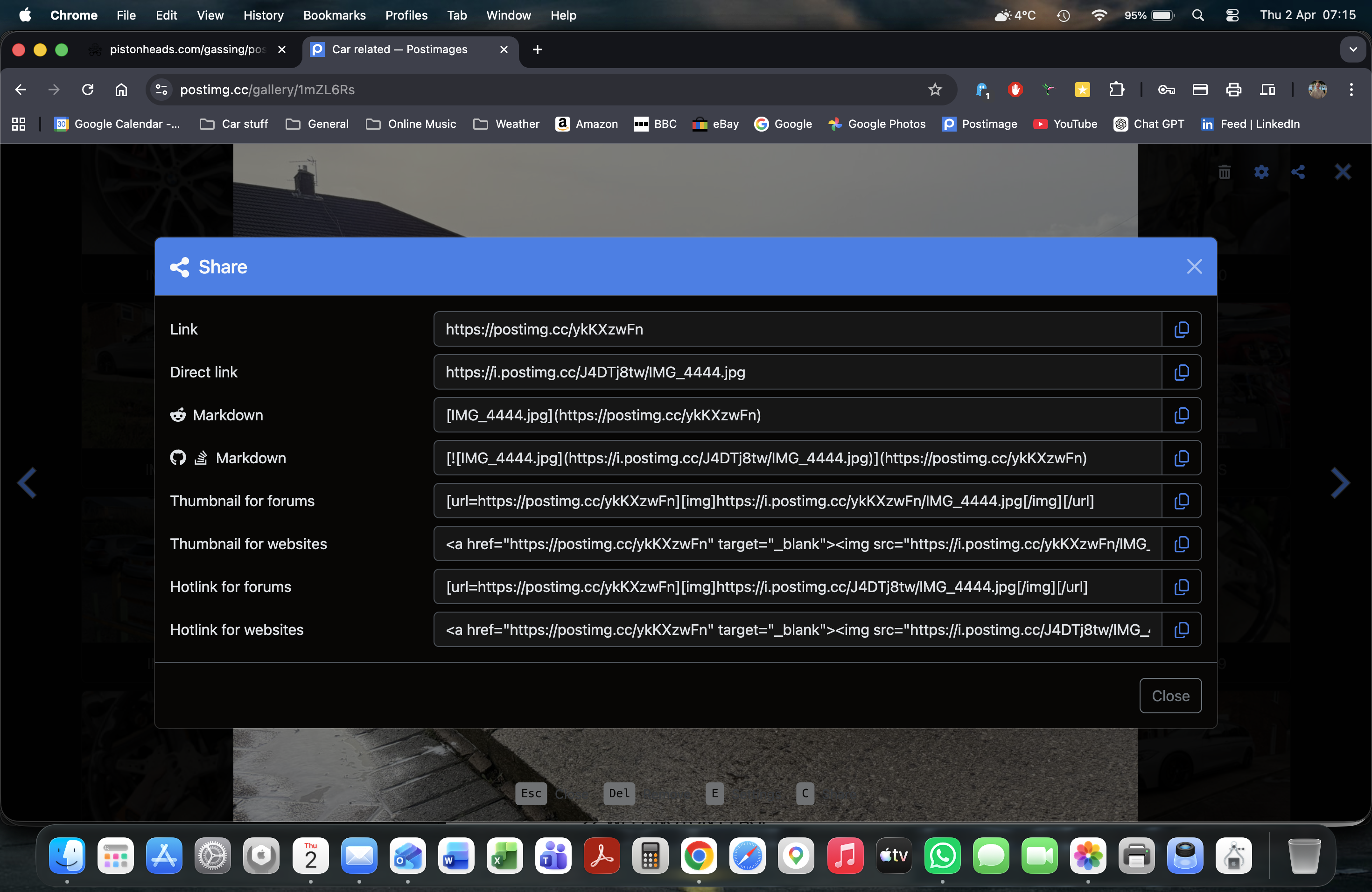The height and width of the screenshot is (892, 1372).
Task: Copy the Hotlink for forums code
Action: [1181, 586]
